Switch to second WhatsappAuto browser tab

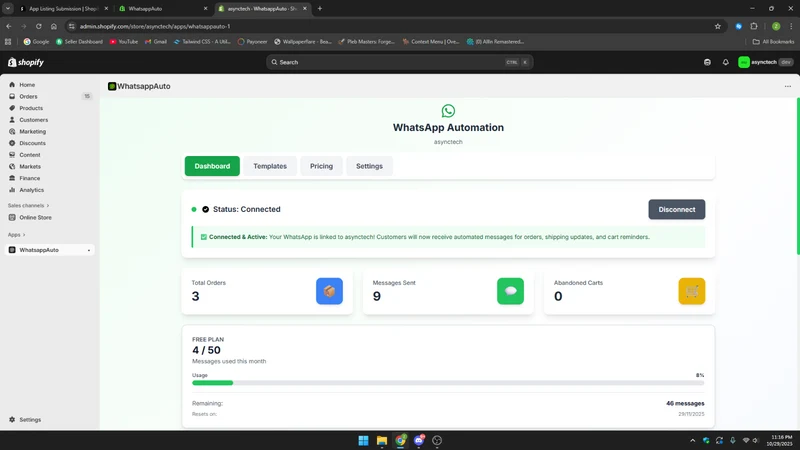[162, 9]
